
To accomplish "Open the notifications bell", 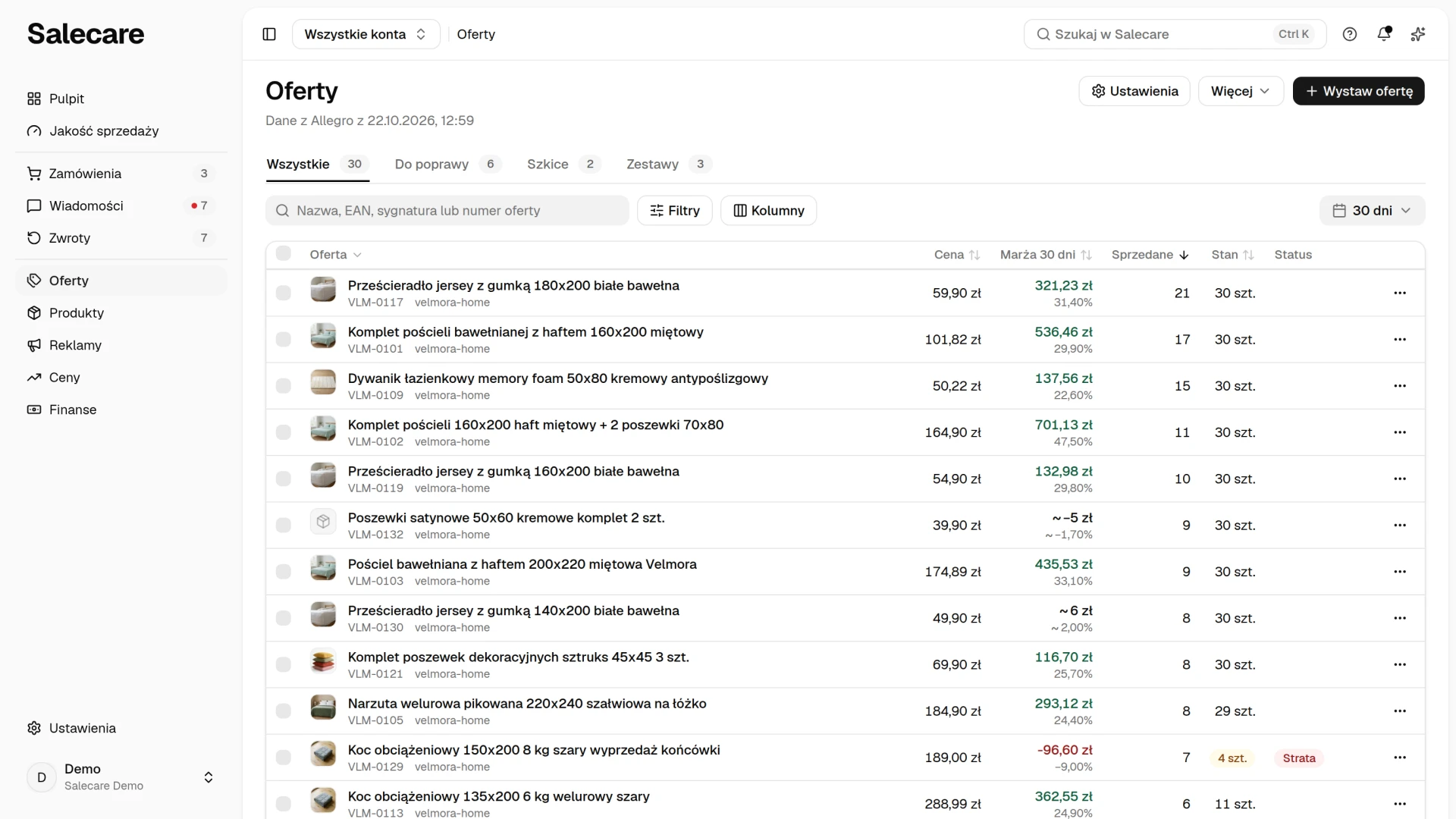I will (1384, 34).
